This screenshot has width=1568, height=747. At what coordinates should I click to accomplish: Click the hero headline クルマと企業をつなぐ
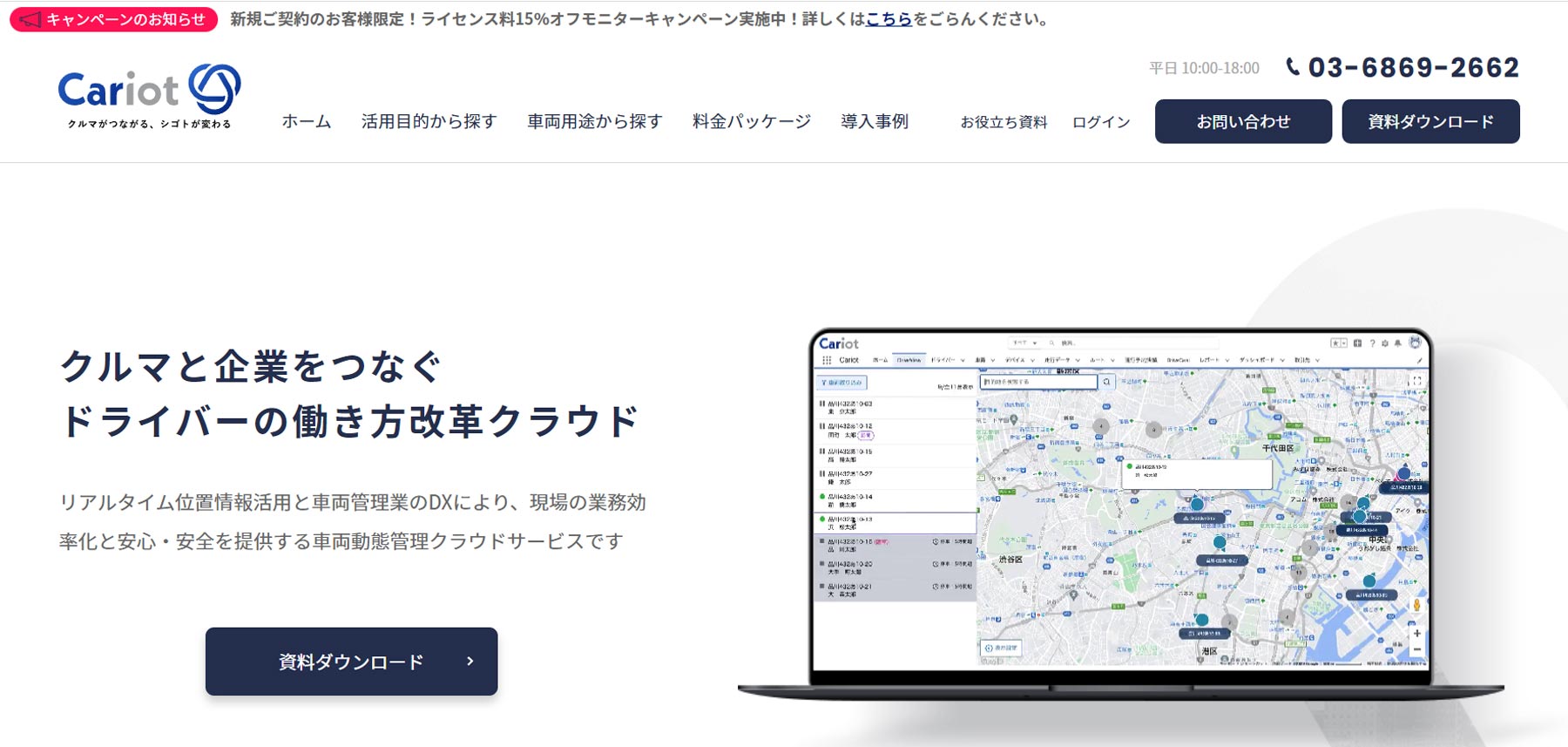click(x=253, y=367)
